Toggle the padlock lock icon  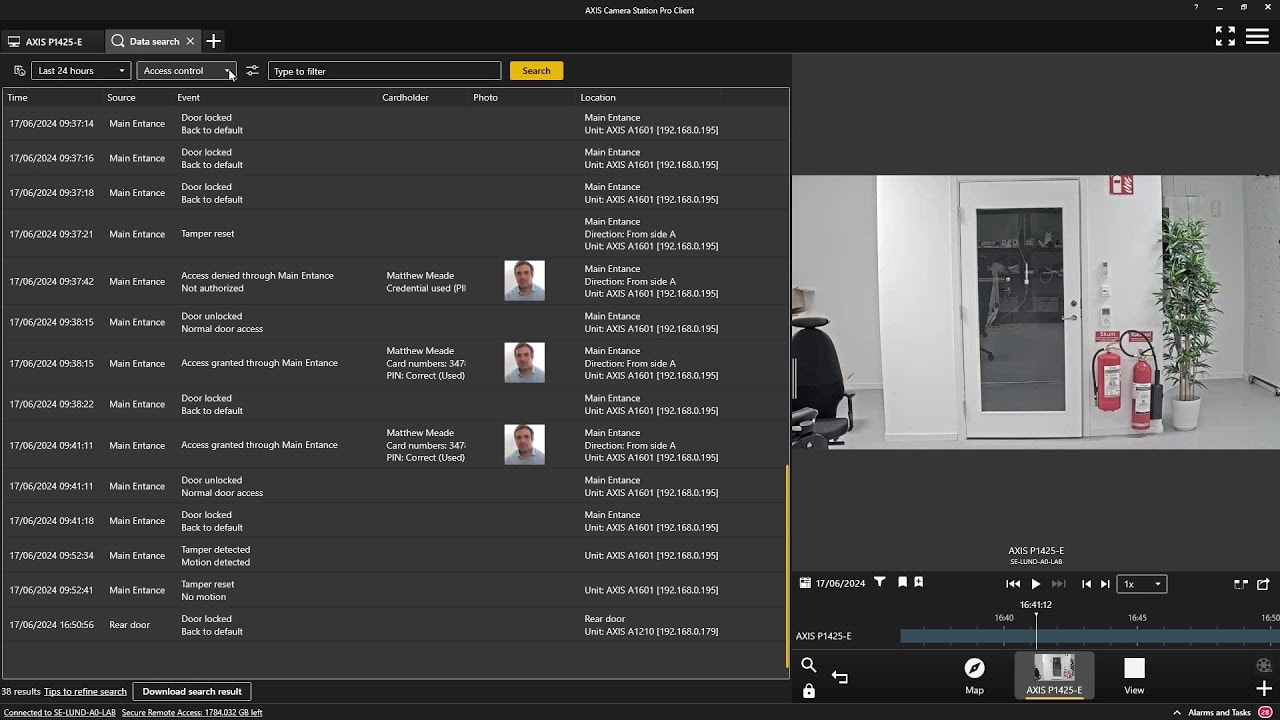[x=809, y=691]
